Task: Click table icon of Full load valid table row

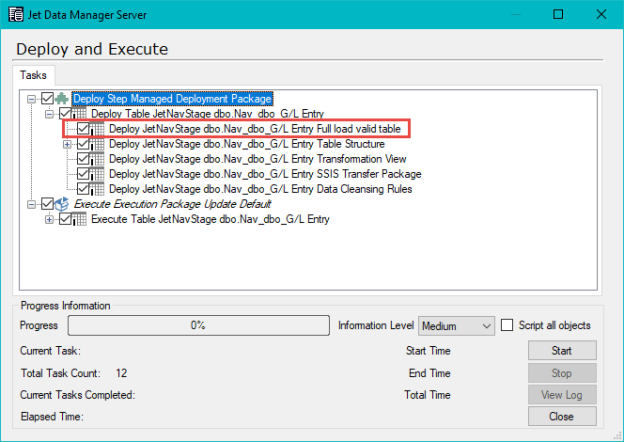Action: pyautogui.click(x=97, y=129)
